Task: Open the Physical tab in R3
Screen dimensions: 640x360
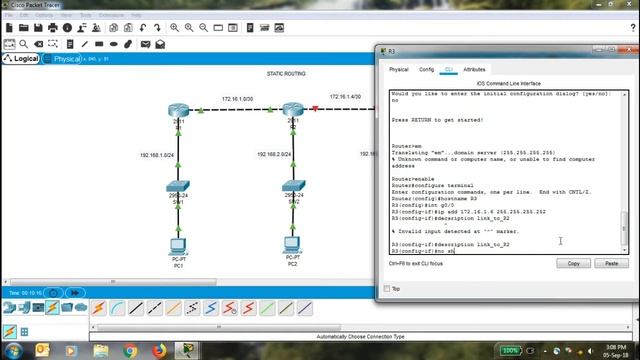Action: pyautogui.click(x=399, y=69)
